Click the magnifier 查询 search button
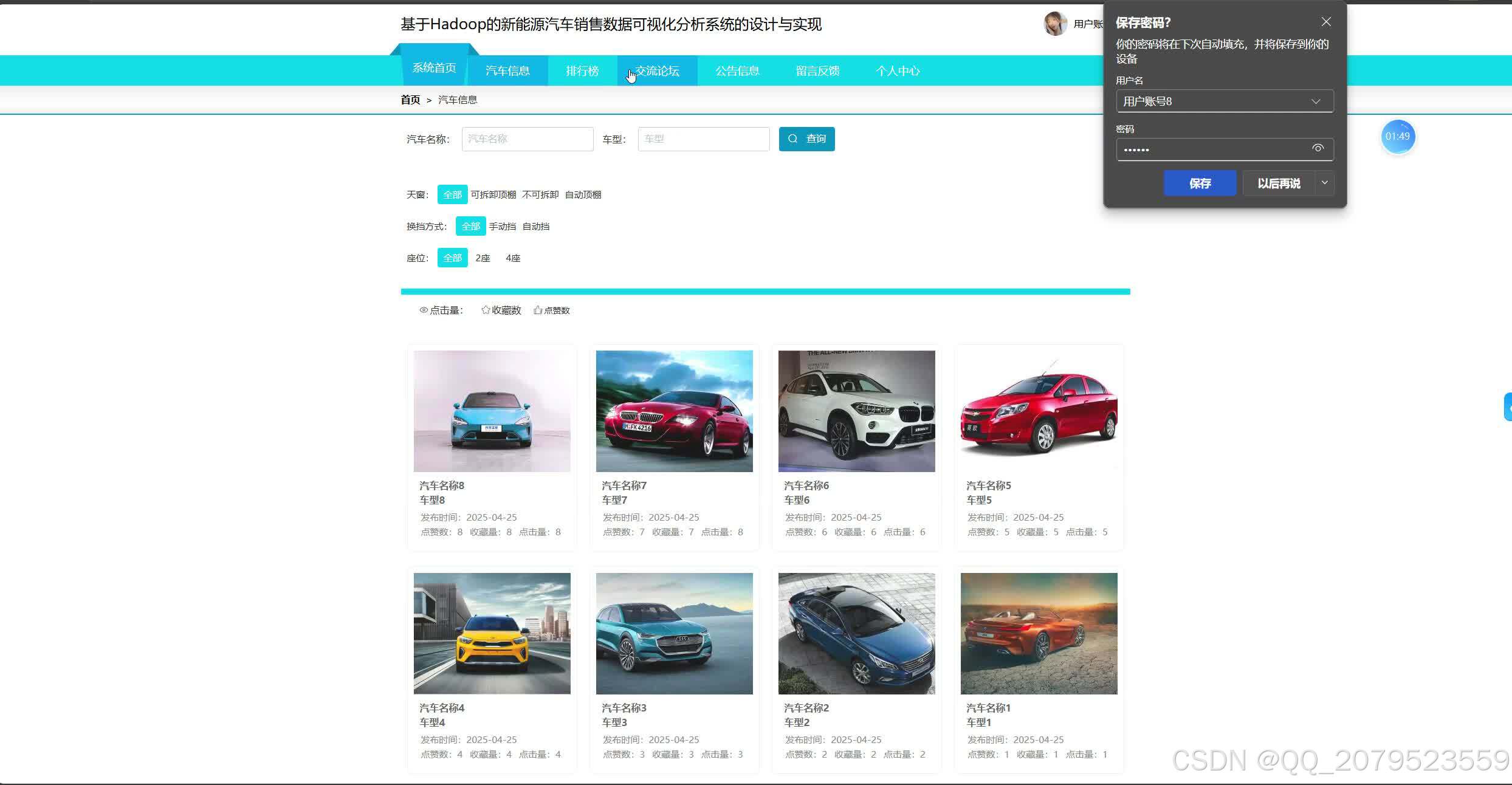 click(806, 139)
